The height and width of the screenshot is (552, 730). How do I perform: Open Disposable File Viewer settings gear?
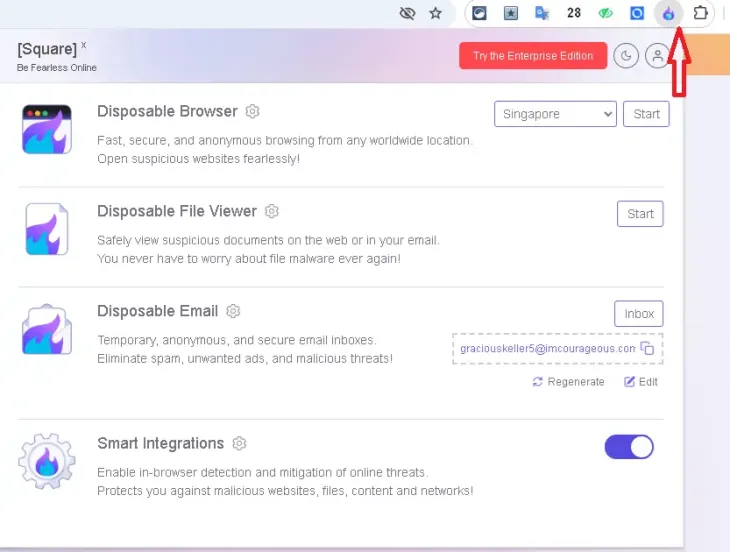coord(272,212)
